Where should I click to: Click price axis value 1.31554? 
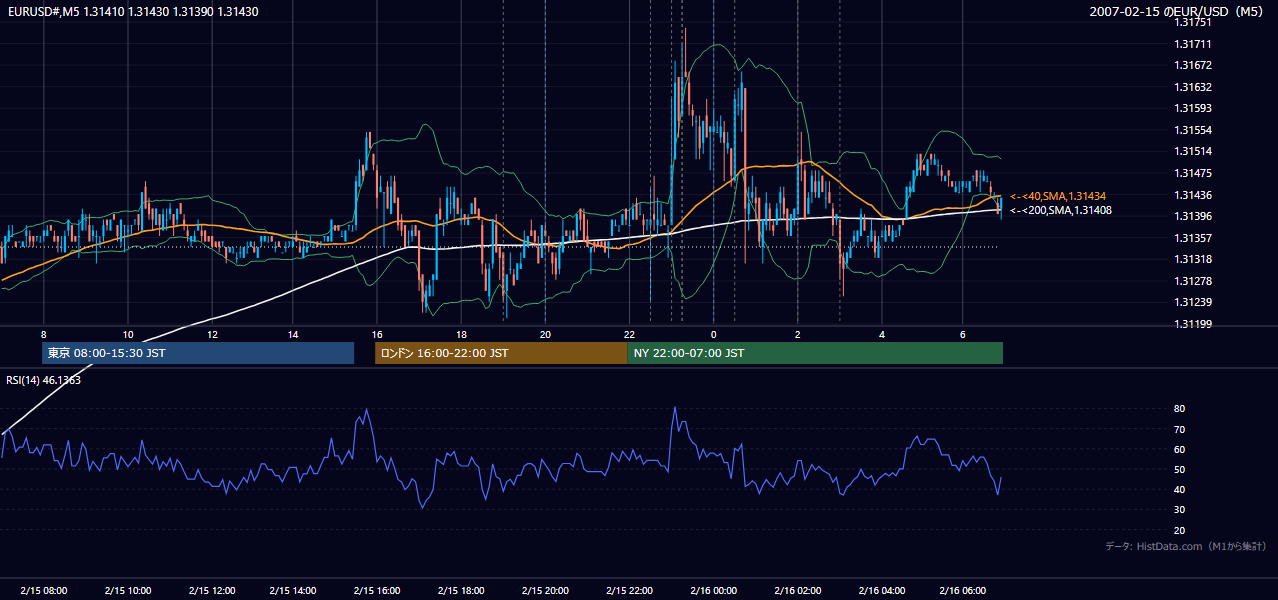point(1193,130)
